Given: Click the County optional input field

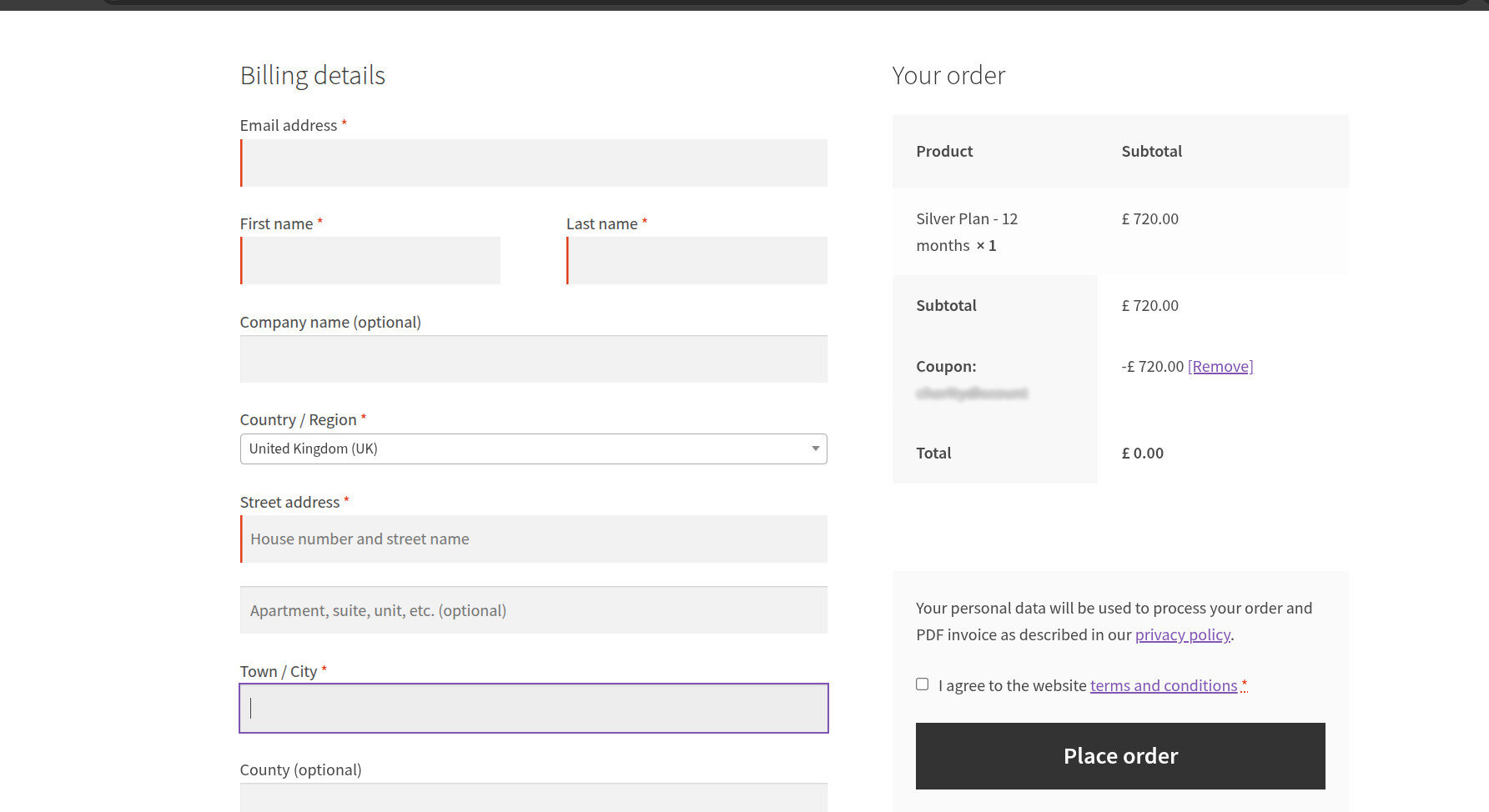Looking at the screenshot, I should coord(534,799).
